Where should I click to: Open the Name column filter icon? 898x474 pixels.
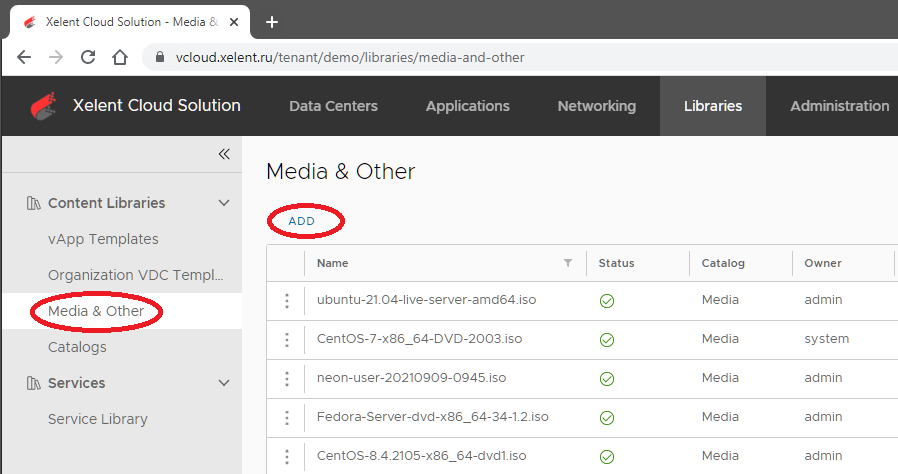(x=568, y=263)
